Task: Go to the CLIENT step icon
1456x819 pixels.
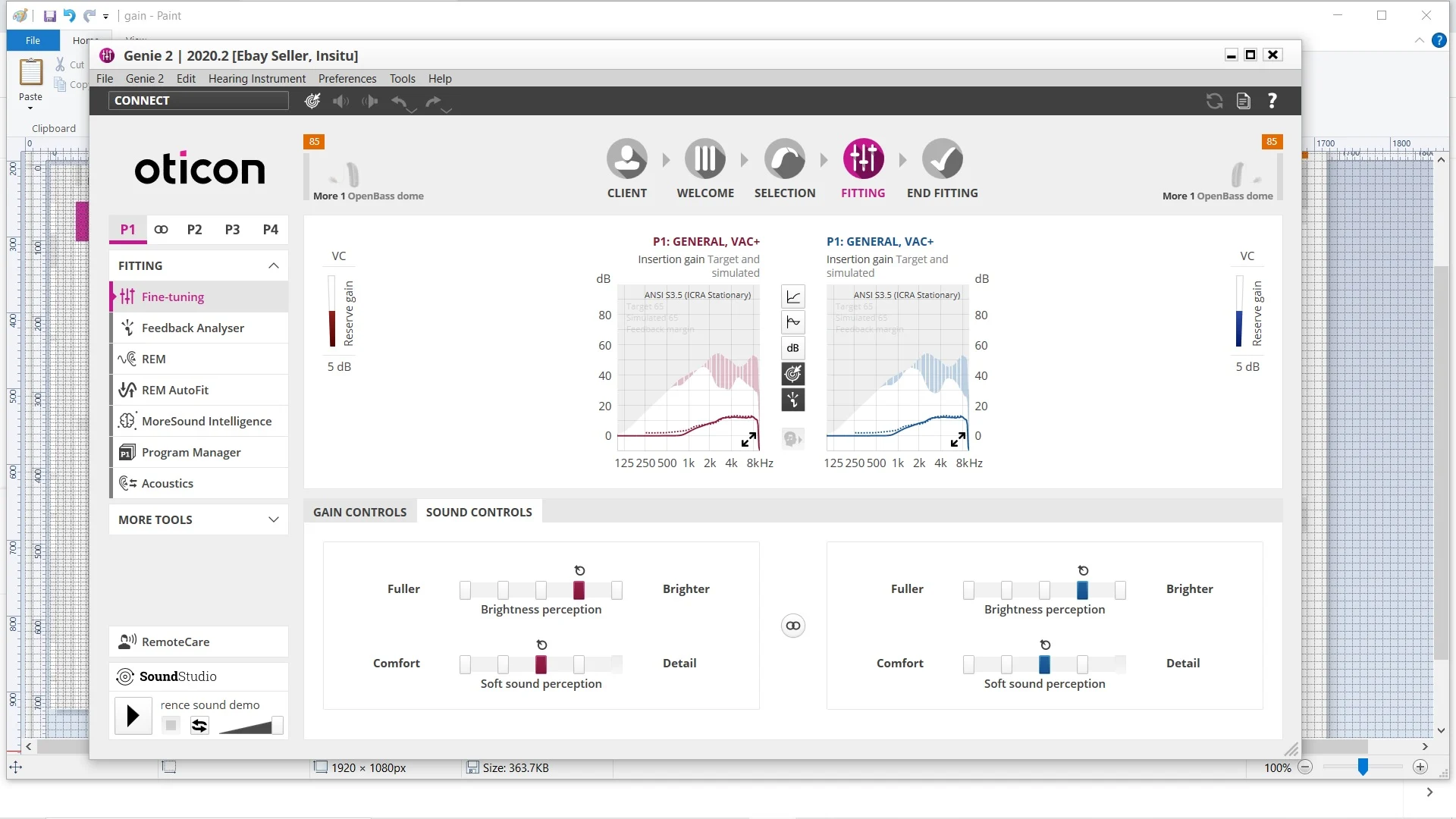Action: pyautogui.click(x=626, y=159)
